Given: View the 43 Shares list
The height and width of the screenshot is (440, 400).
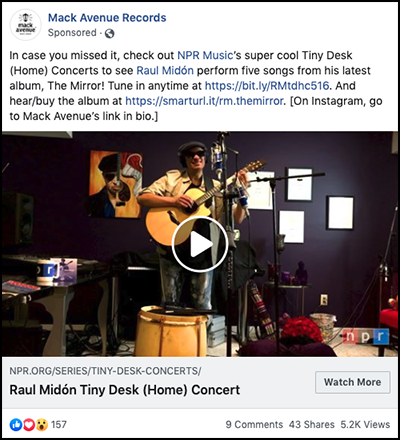Looking at the screenshot, I should tap(312, 425).
